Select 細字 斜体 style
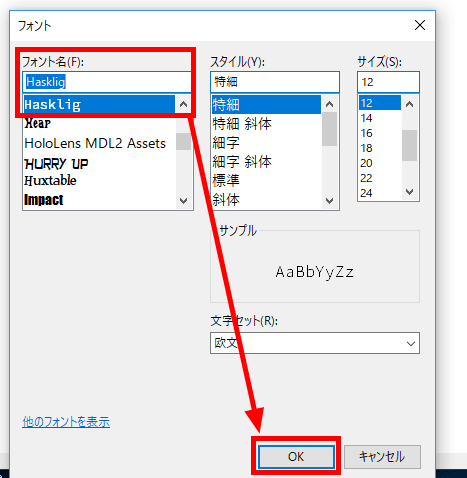 (242, 162)
